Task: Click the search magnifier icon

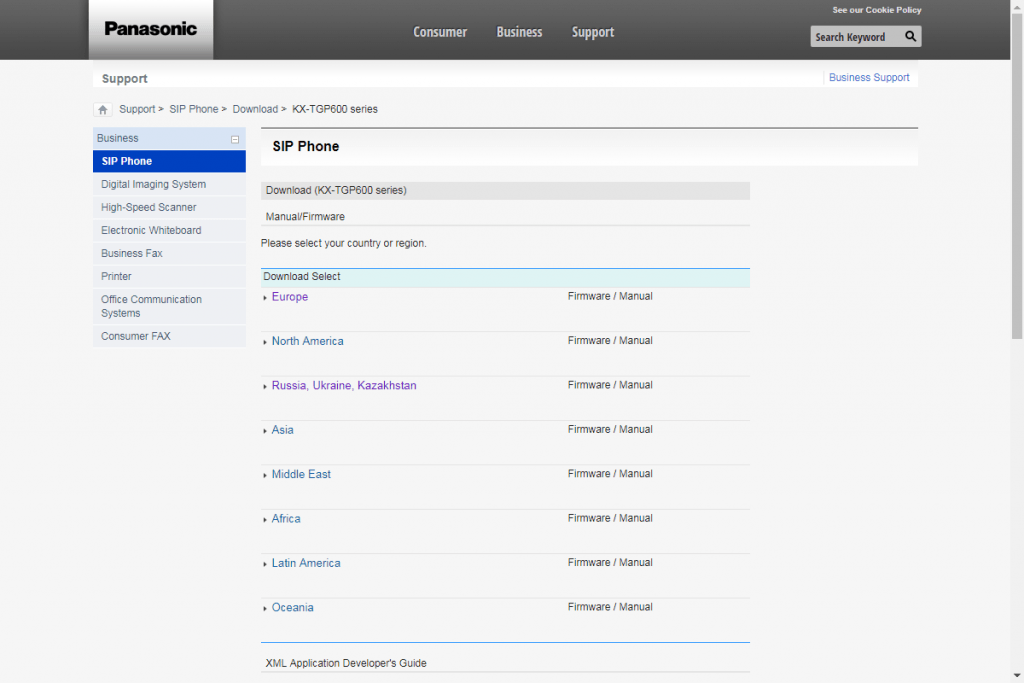Action: tap(910, 37)
